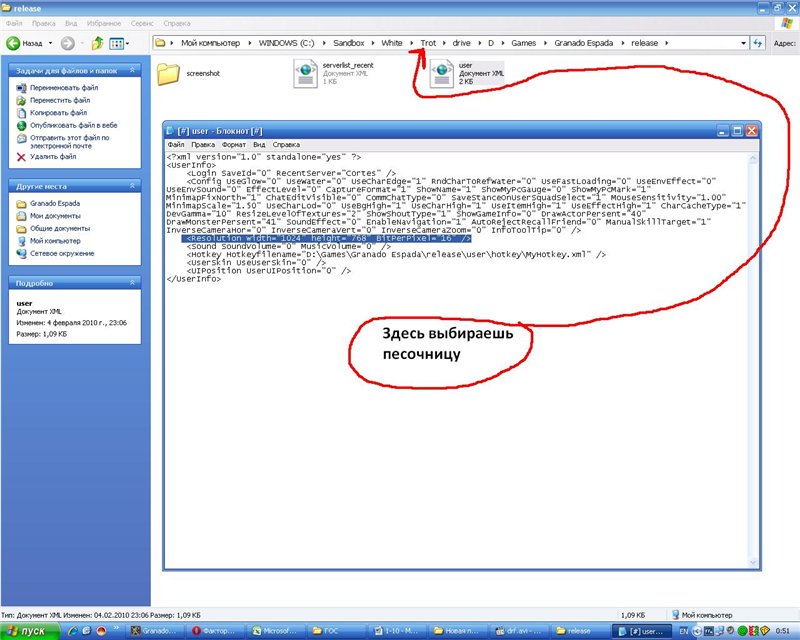Open Notepad's Вид menu
Image resolution: width=800 pixels, height=640 pixels.
coord(259,144)
